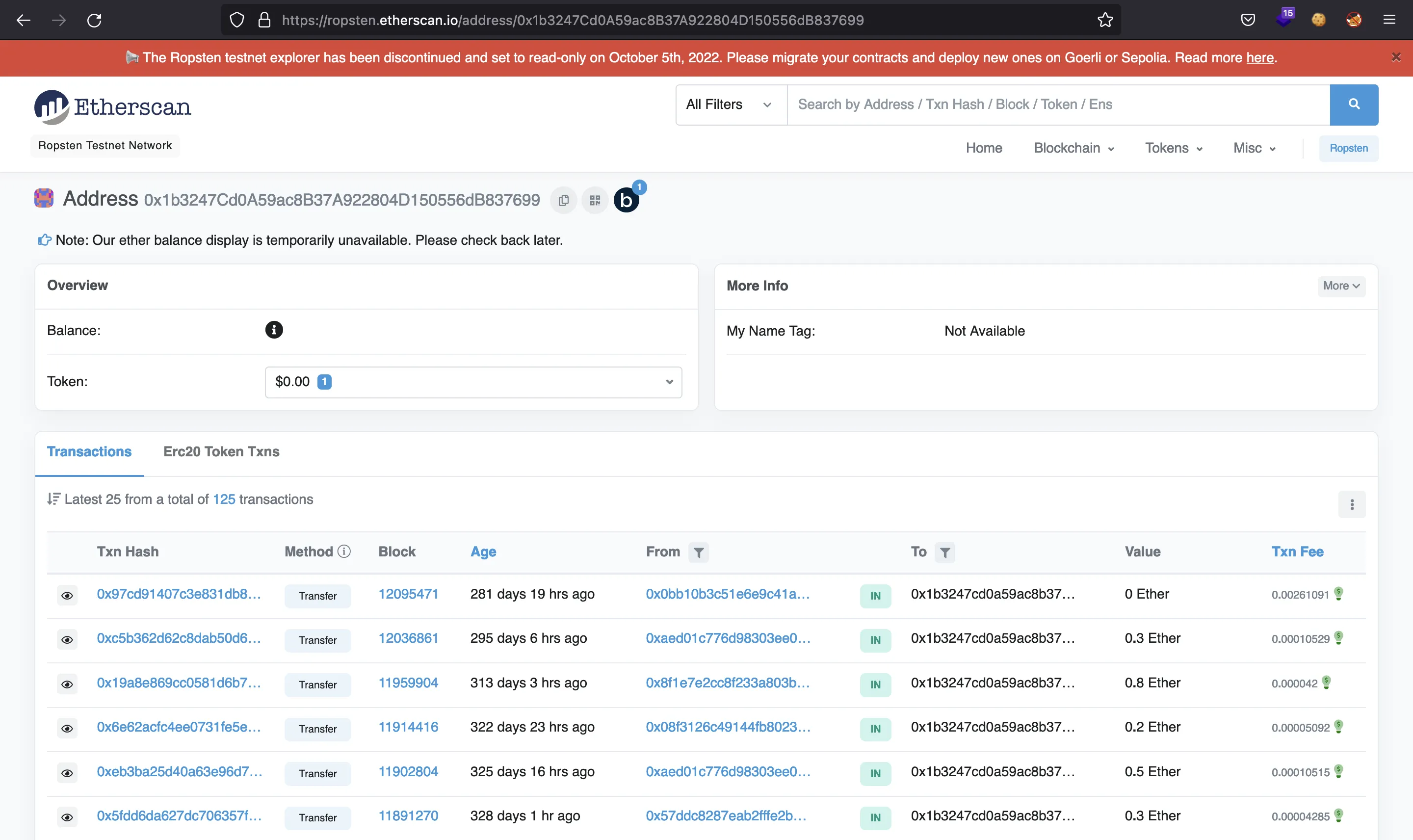Follow the 'here' link in the banner

point(1259,58)
